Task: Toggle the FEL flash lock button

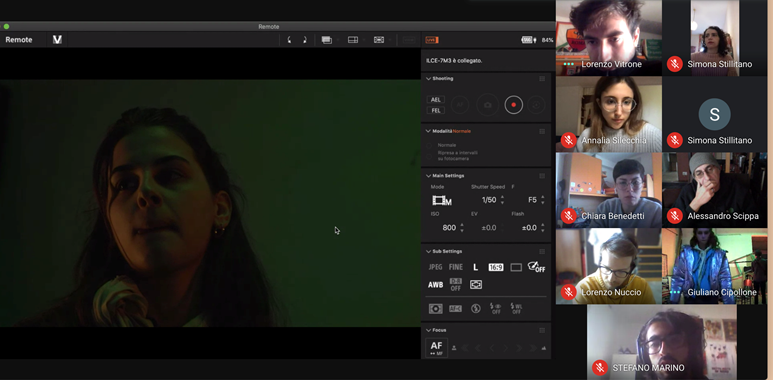Action: 435,110
